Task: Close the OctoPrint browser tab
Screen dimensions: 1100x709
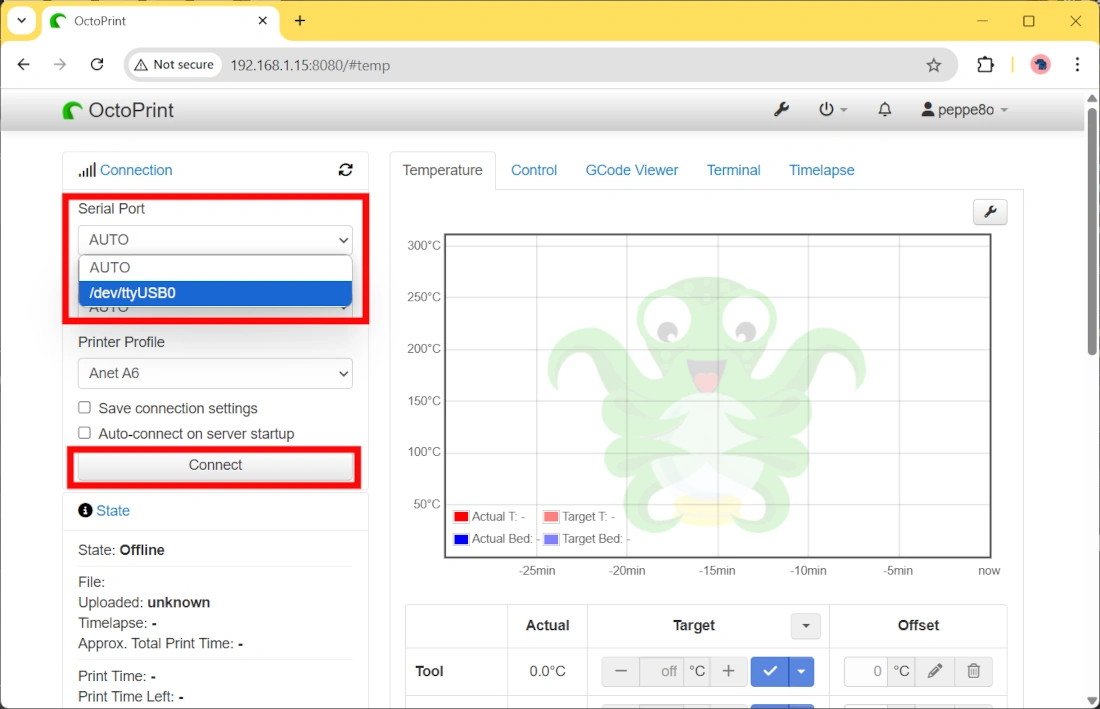Action: [262, 20]
